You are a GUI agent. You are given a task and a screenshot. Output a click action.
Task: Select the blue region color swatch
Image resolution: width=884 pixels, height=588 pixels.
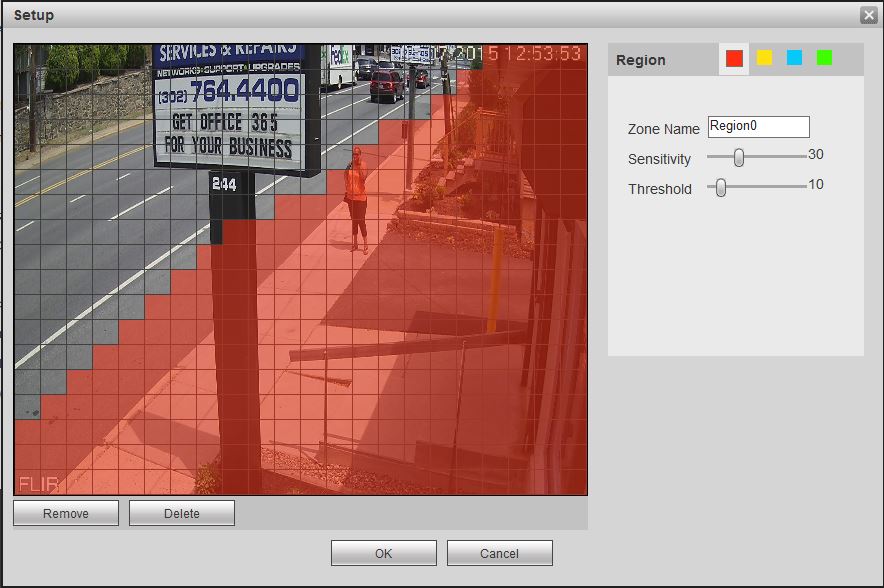point(794,58)
